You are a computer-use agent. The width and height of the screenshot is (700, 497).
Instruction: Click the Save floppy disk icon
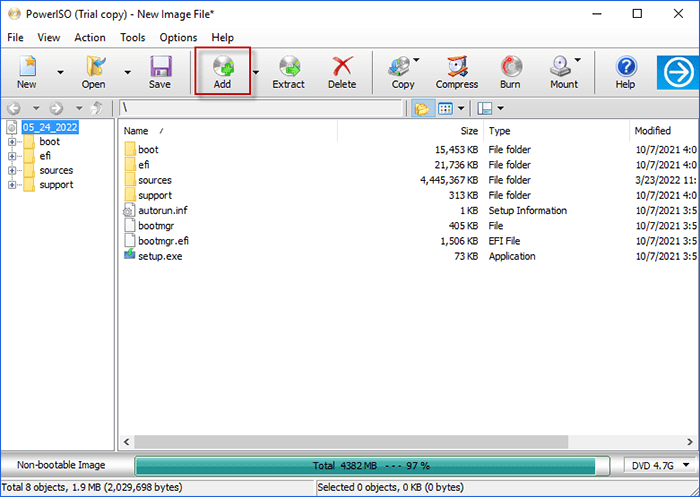pos(160,67)
